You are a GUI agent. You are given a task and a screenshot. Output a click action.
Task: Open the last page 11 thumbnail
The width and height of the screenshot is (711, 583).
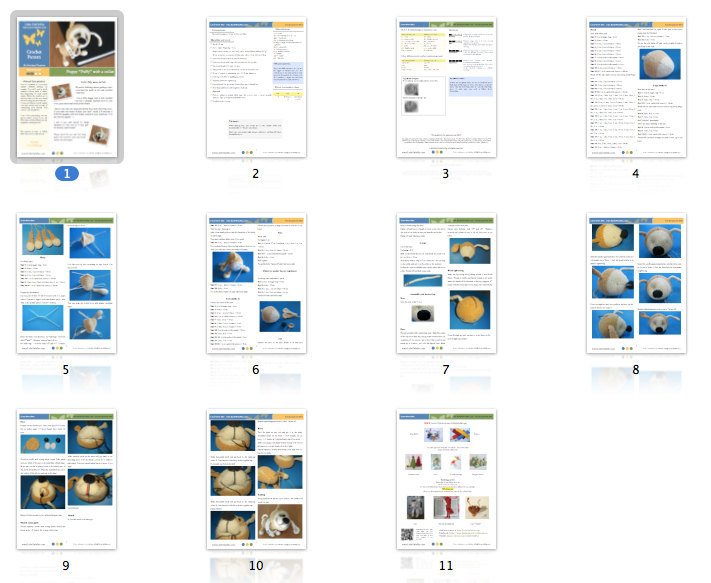pos(446,478)
